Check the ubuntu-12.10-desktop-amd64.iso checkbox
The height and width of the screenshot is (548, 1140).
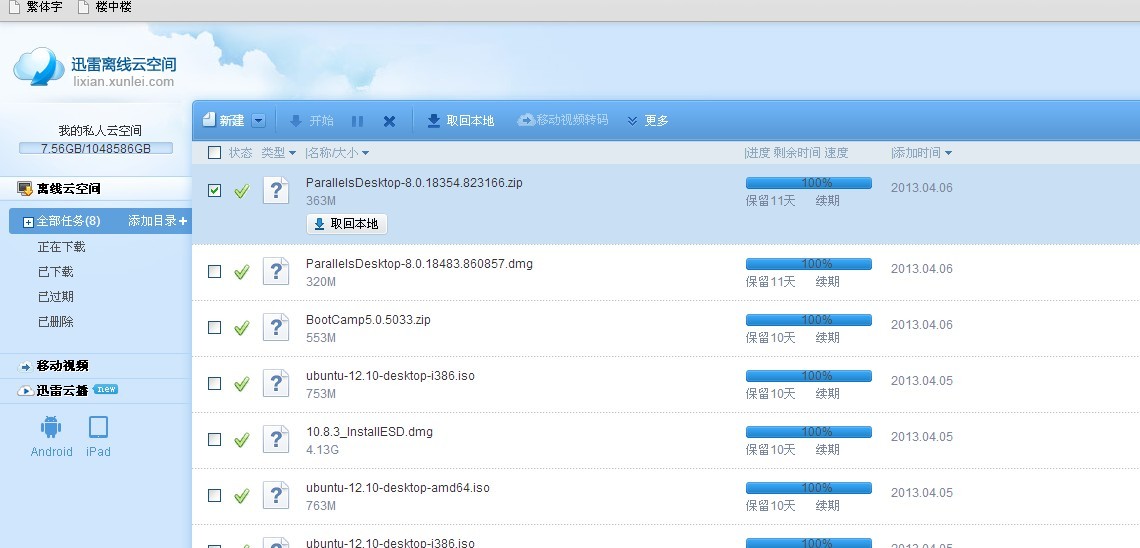click(x=214, y=495)
